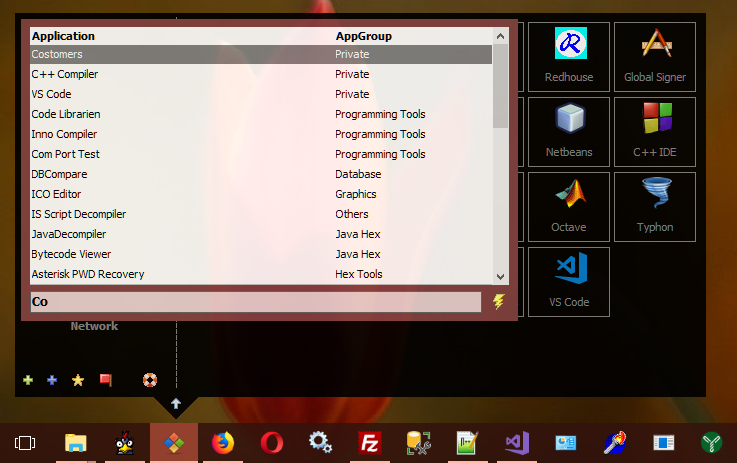The image size is (737, 463).
Task: Click the green Y icon in the taskbar
Action: (711, 443)
